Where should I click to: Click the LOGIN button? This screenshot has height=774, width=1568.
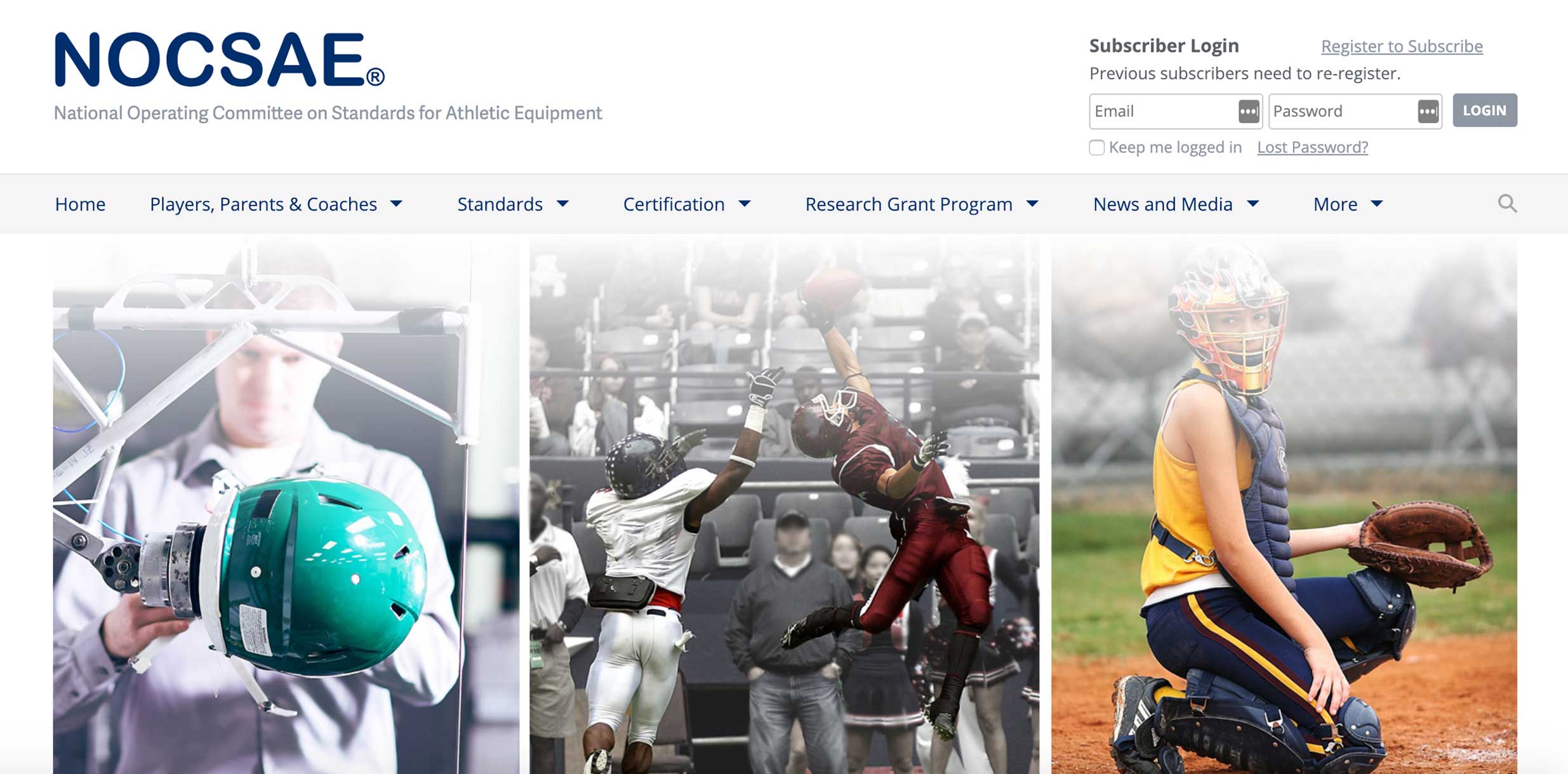pyautogui.click(x=1484, y=110)
